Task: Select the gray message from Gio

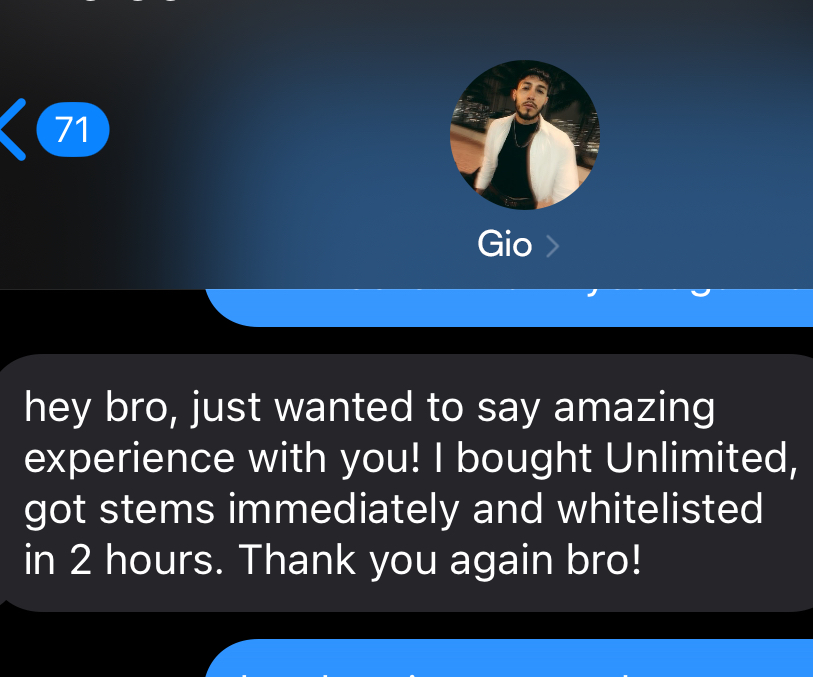Action: (406, 483)
